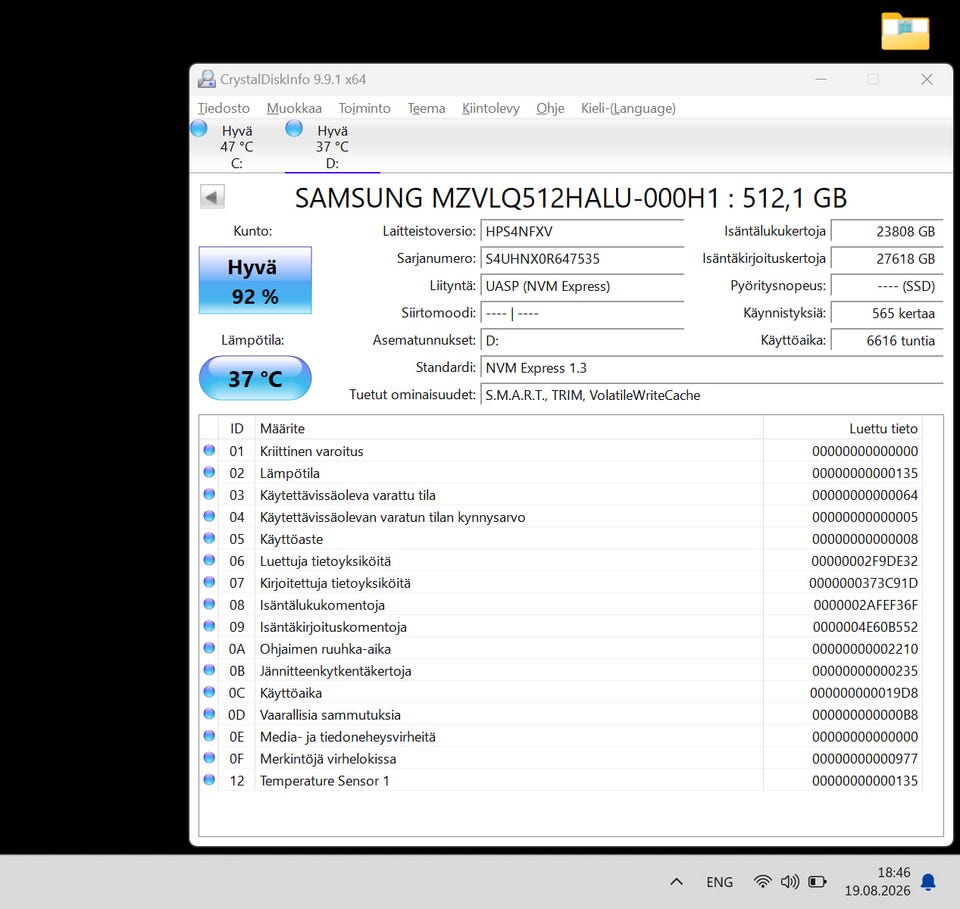Show hidden icons in the system tray
Image resolution: width=960 pixels, height=909 pixels.
pyautogui.click(x=677, y=882)
